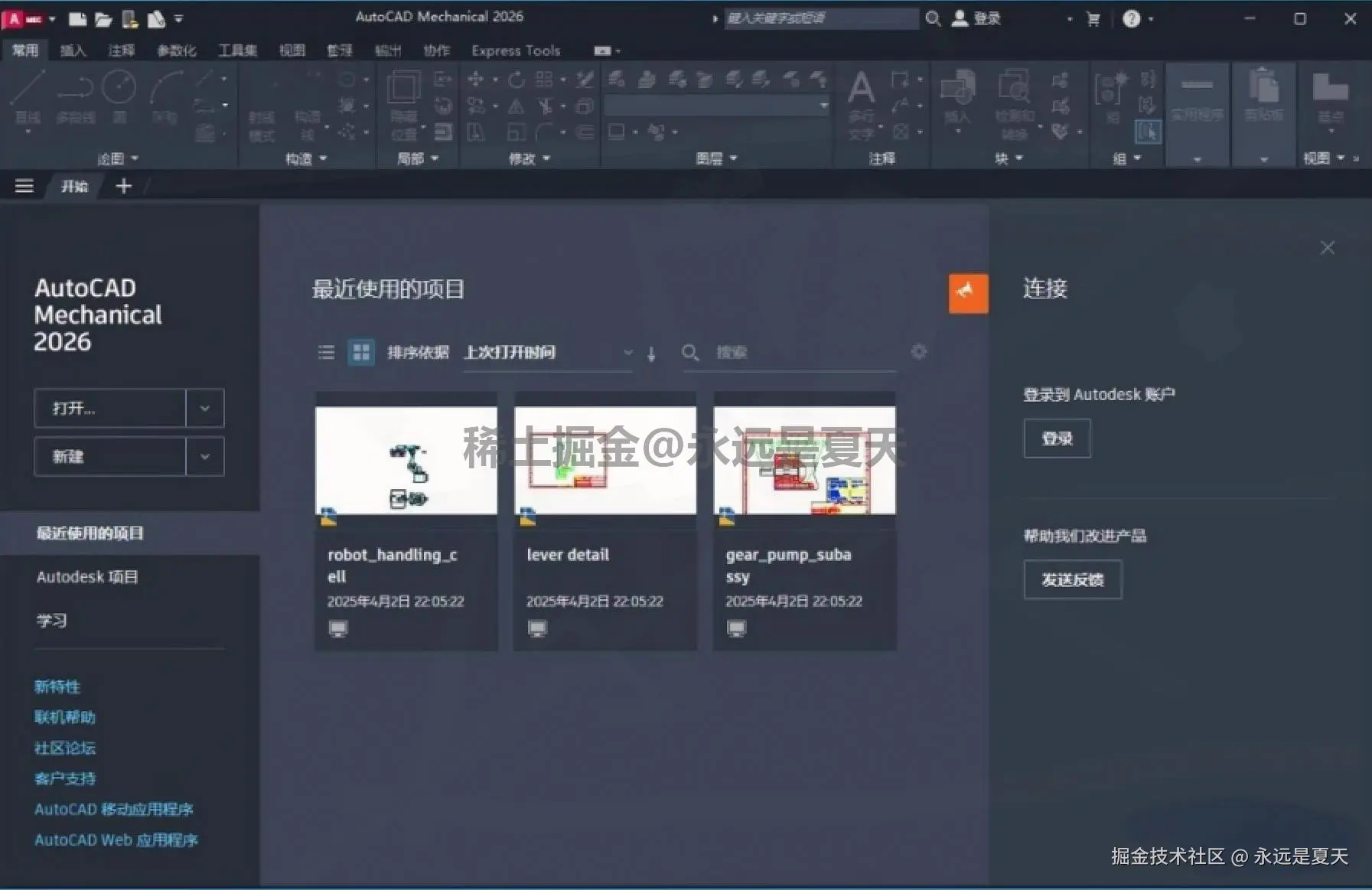
Task: Switch recent projects to grid view
Action: pos(360,353)
